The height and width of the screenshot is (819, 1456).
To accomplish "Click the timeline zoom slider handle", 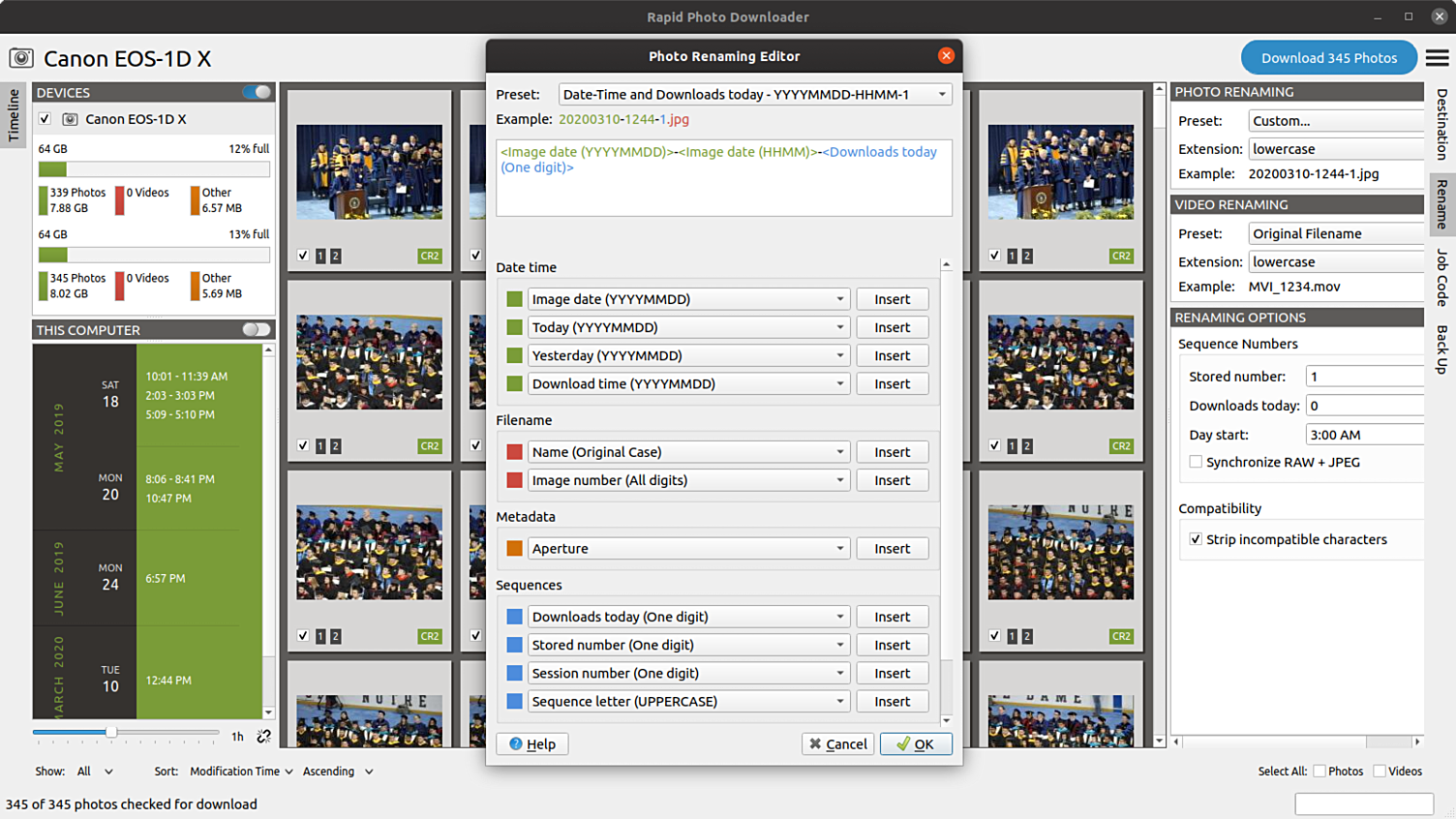I will click(111, 733).
